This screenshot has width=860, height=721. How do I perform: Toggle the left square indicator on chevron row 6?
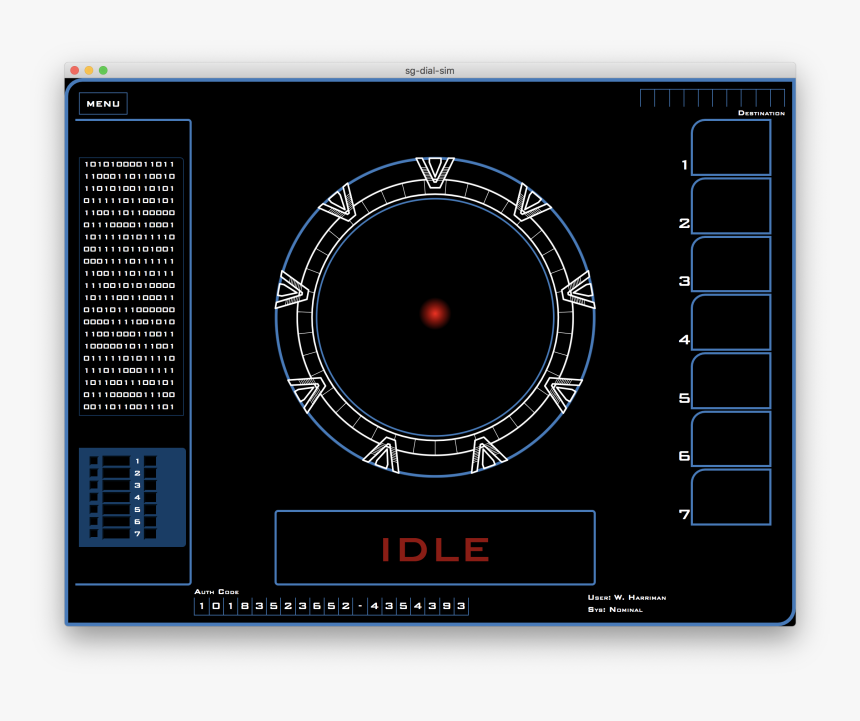pyautogui.click(x=94, y=521)
